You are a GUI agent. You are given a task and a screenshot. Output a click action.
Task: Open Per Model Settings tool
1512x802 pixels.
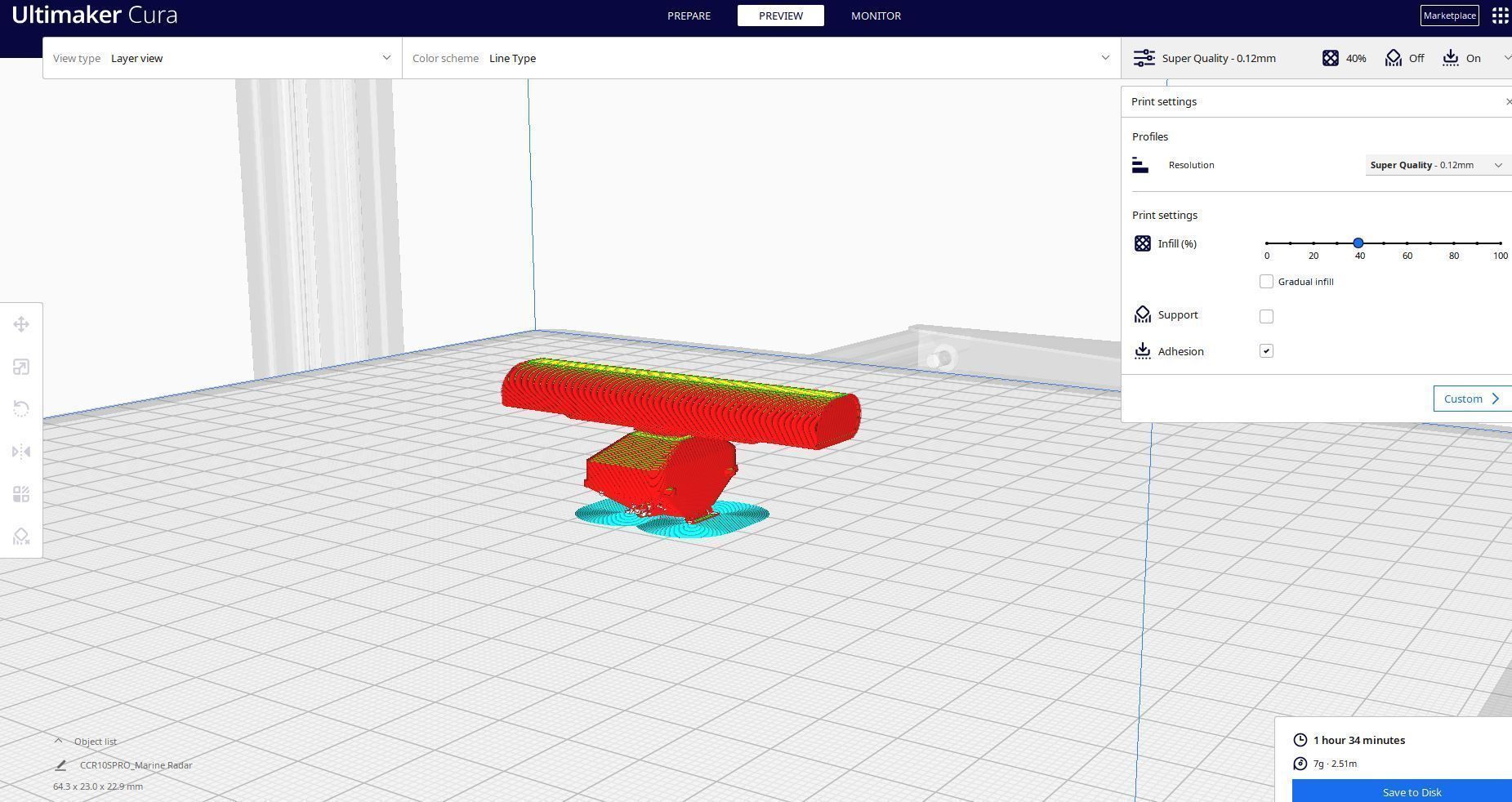click(x=21, y=494)
